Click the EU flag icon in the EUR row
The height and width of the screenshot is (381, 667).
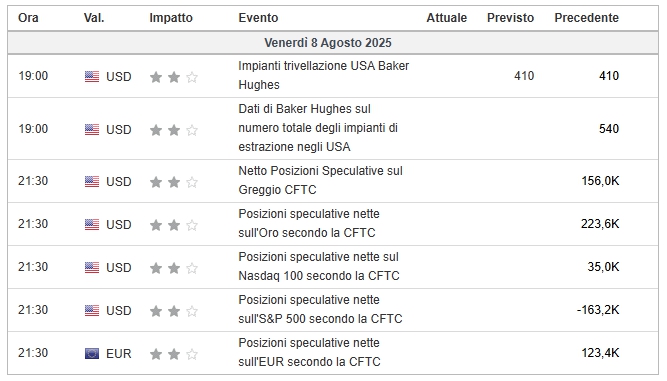pos(92,353)
